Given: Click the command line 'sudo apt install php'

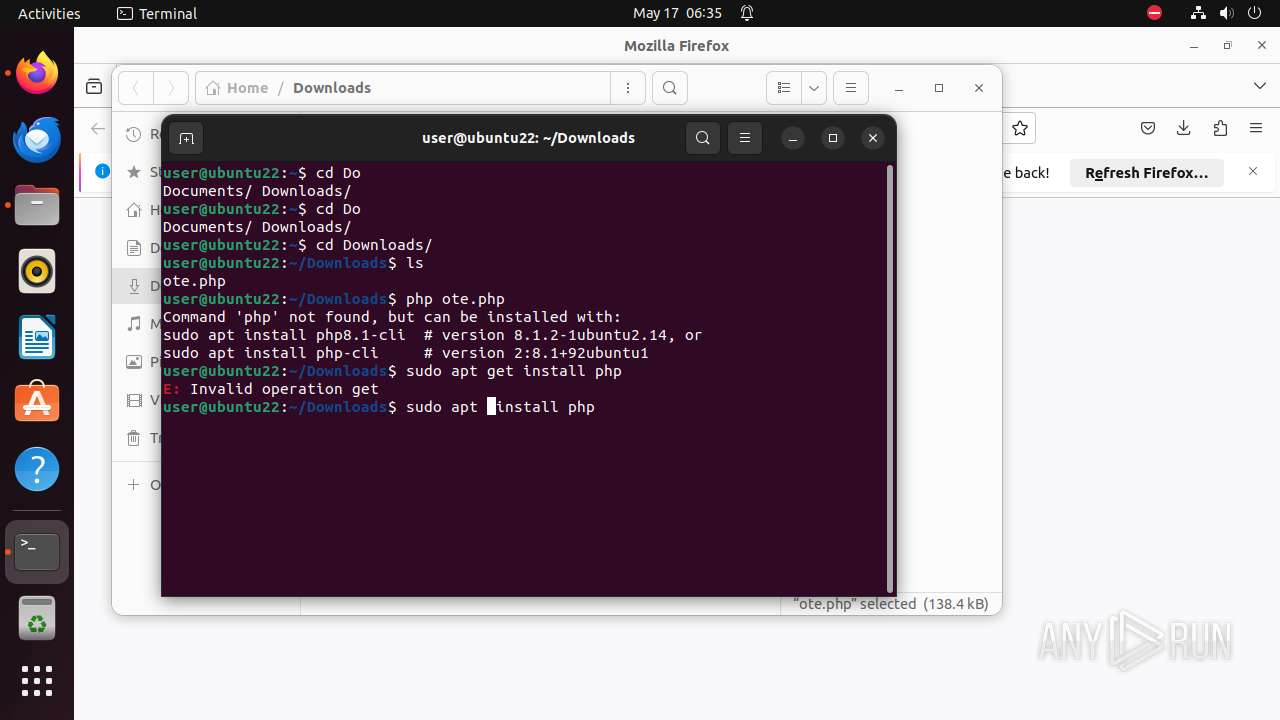Looking at the screenshot, I should (500, 407).
